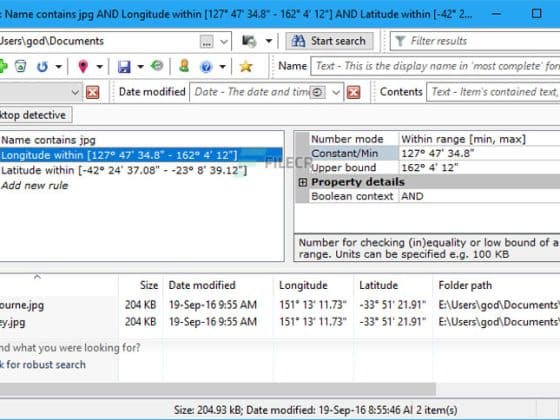Click the blue help question icon
560x420 pixels.
(206, 66)
